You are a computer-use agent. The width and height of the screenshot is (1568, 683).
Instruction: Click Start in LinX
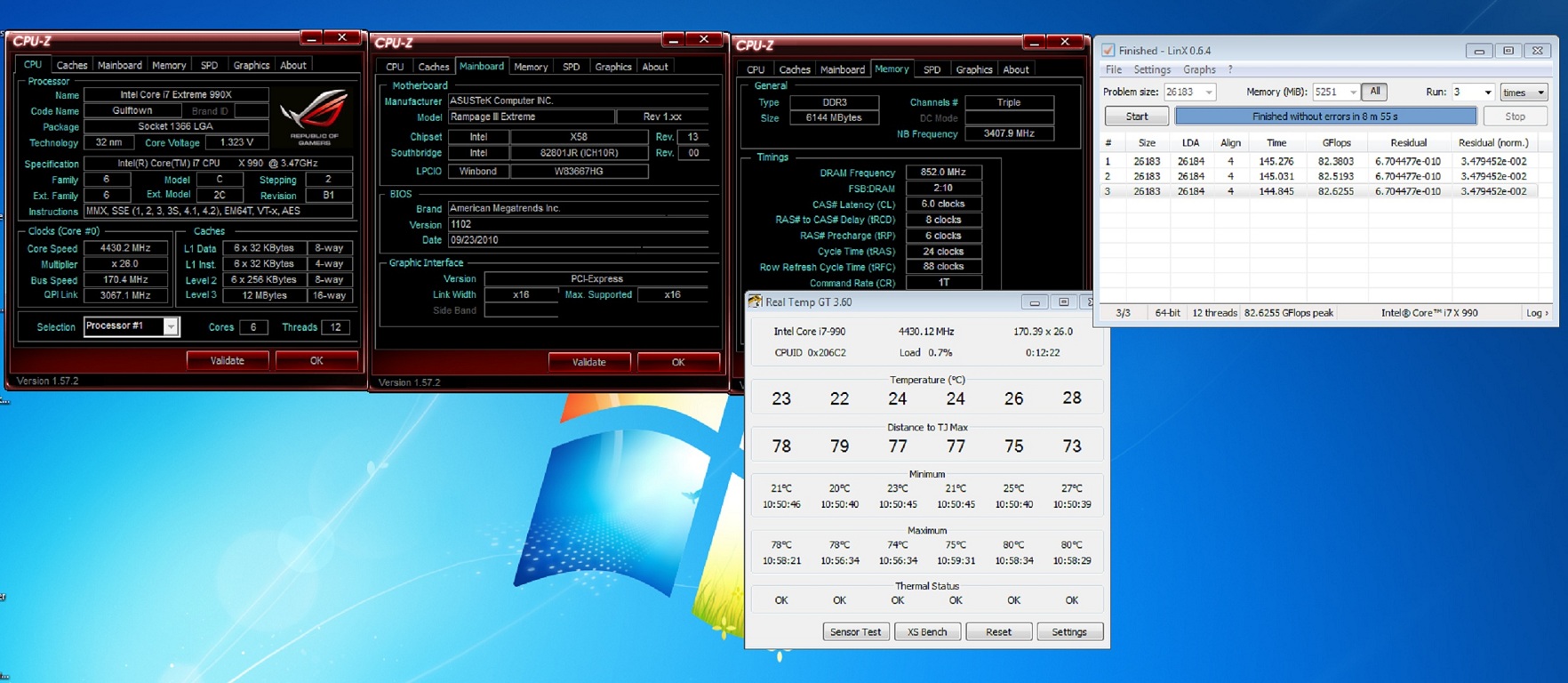tap(1137, 117)
